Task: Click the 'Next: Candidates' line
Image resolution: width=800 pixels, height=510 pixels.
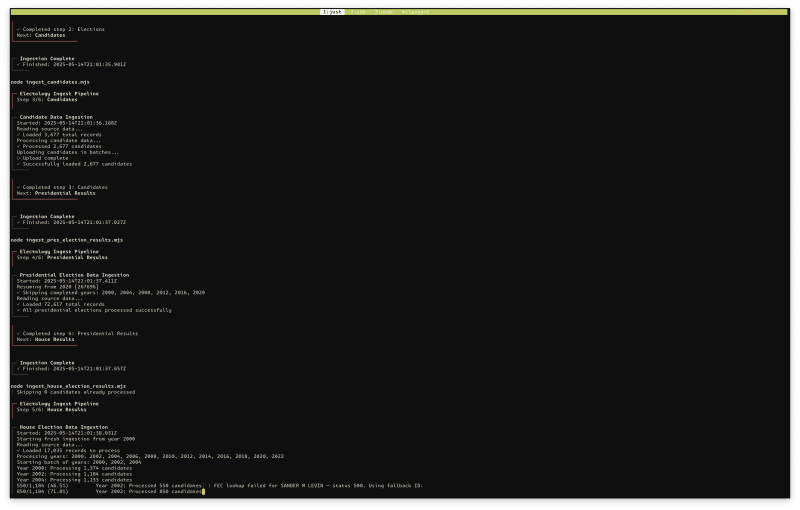Action: click(x=41, y=35)
